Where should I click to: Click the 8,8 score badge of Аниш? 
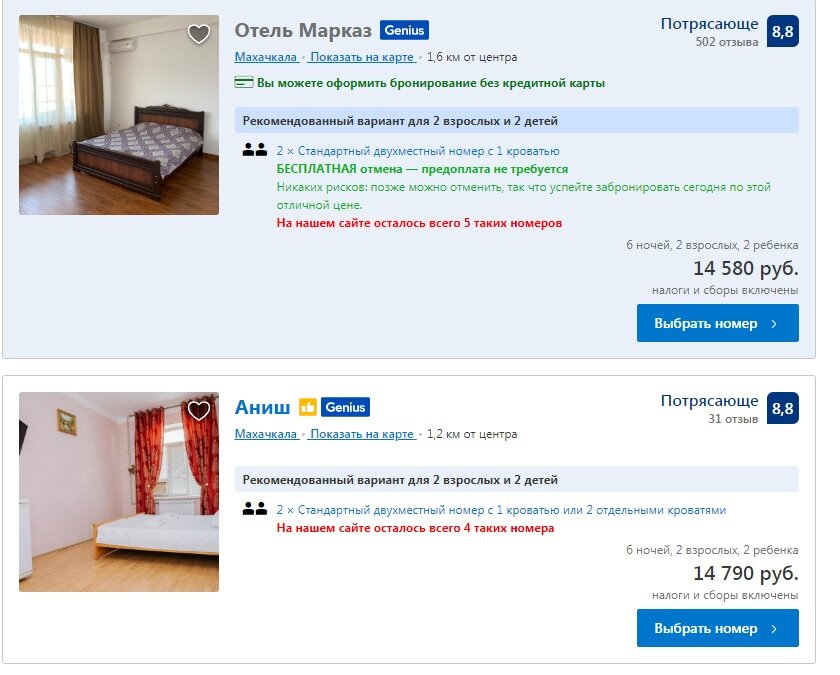(783, 409)
